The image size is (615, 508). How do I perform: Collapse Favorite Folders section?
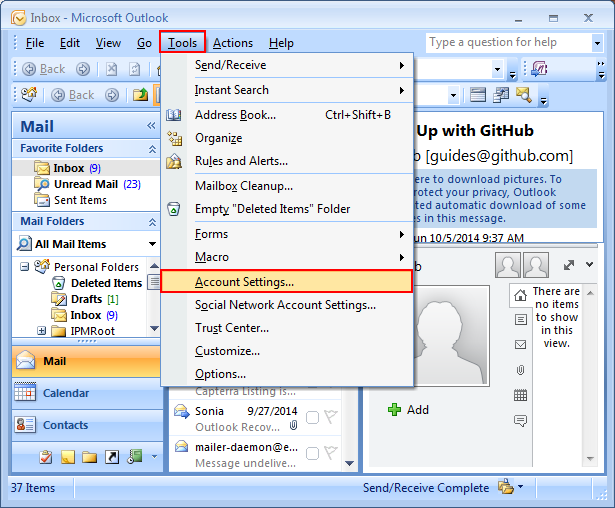tap(152, 149)
